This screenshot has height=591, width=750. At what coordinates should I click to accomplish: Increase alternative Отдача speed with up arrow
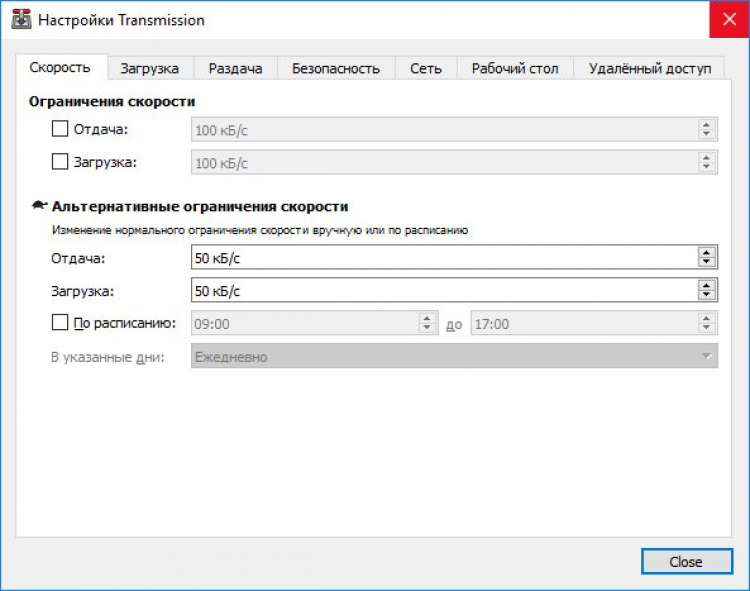[x=706, y=252]
